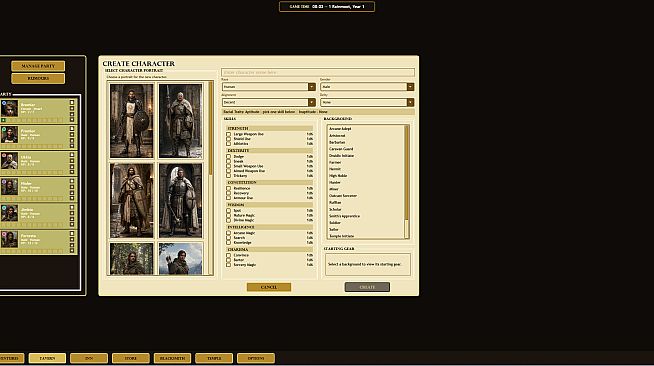Check the Spot skill checkbox
Screen dimensions: 654x366
coord(229,211)
